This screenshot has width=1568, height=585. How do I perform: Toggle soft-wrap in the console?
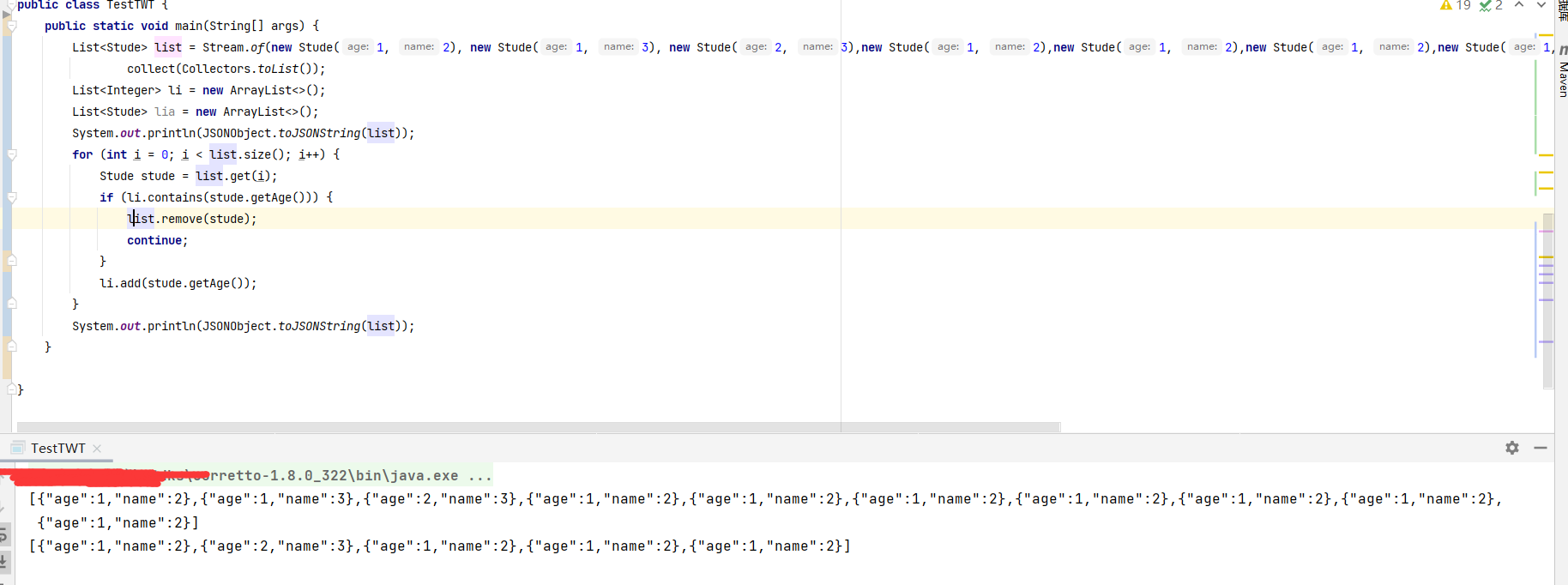click(x=3, y=536)
